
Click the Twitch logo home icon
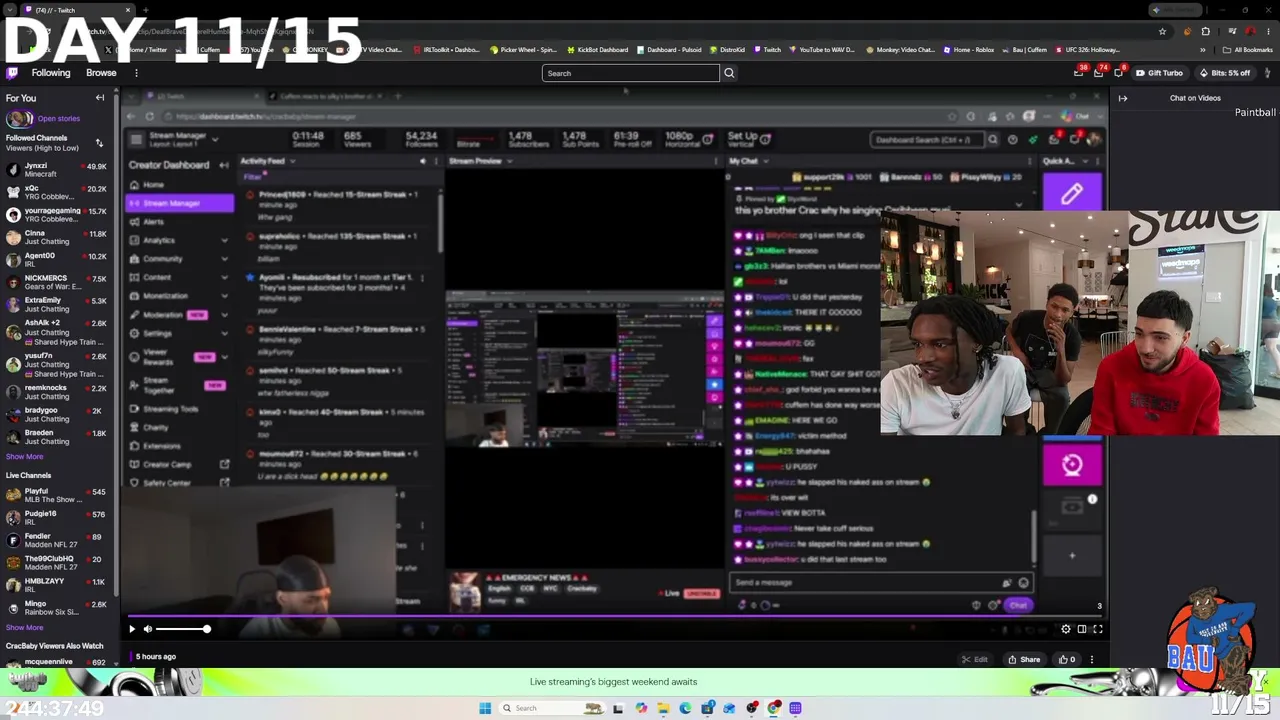12,73
